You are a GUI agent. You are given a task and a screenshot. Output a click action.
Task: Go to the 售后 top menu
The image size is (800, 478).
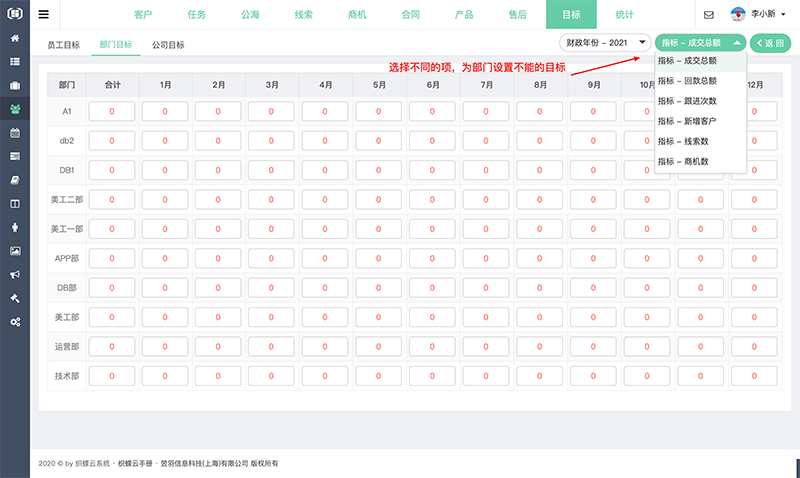tap(517, 14)
